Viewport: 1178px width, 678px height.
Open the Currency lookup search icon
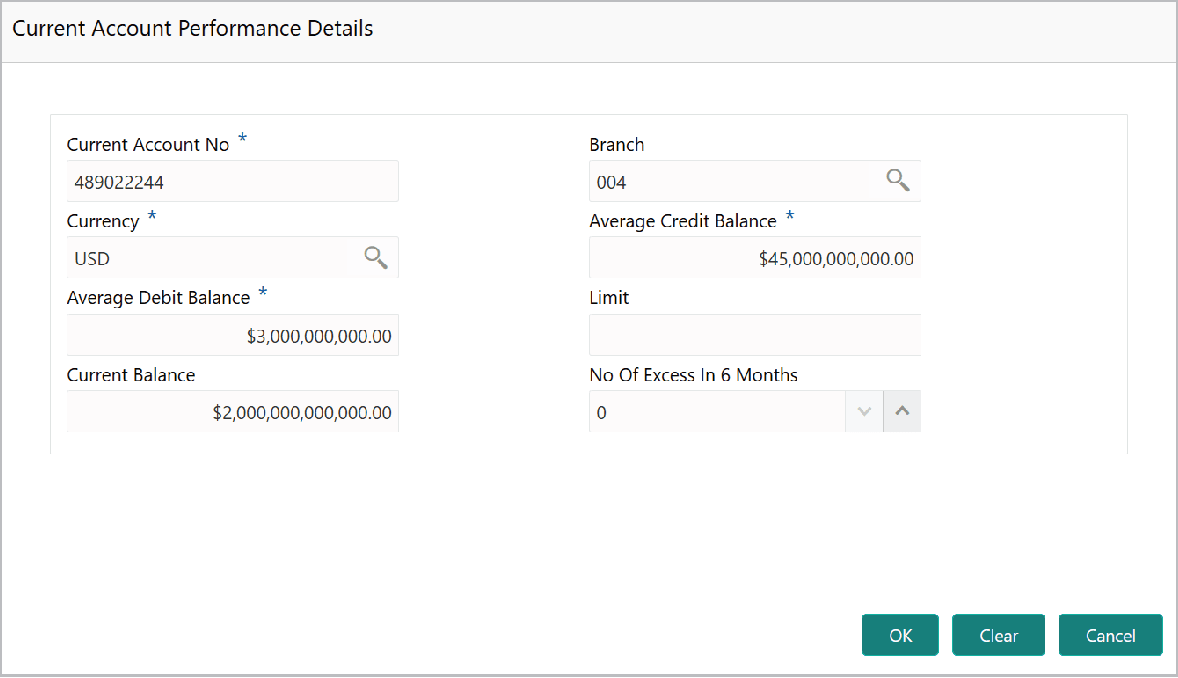click(375, 257)
